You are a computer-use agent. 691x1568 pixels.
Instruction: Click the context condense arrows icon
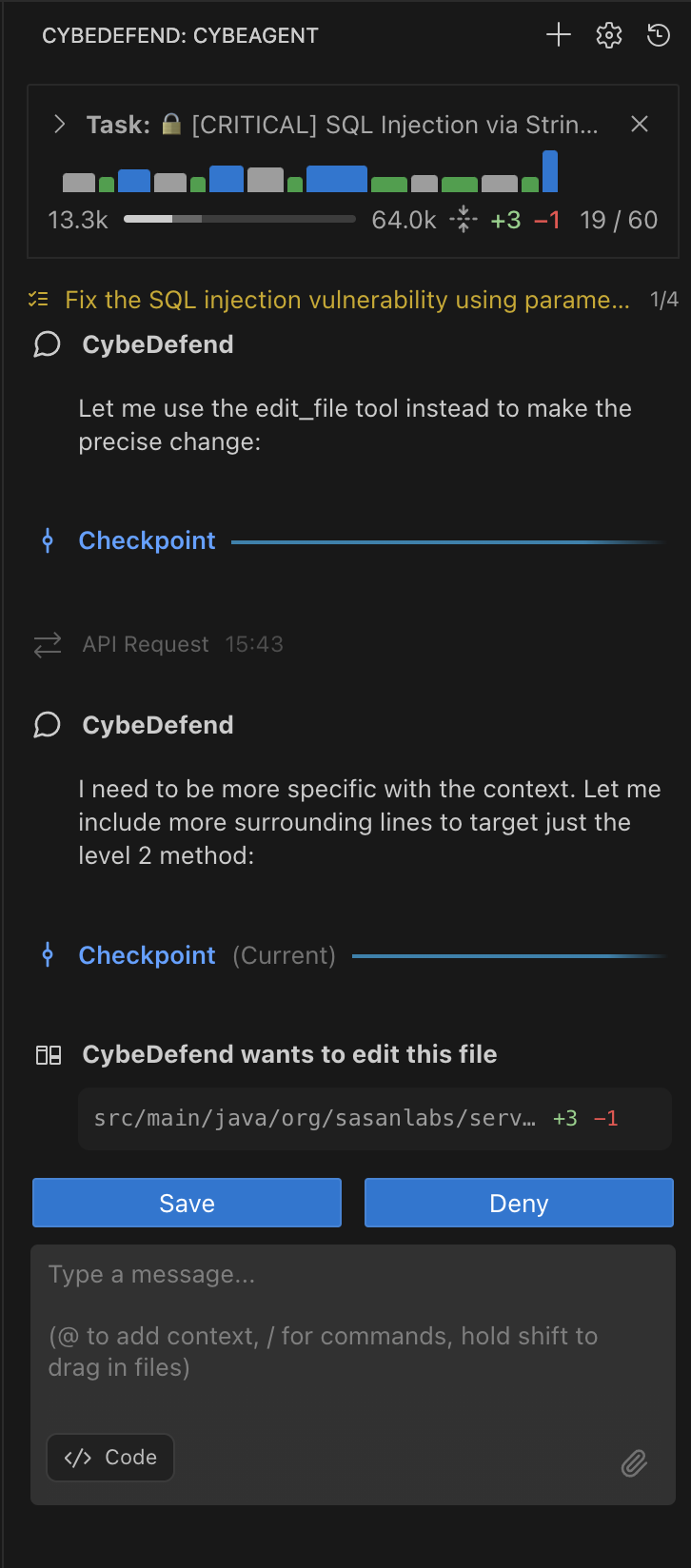tap(463, 218)
